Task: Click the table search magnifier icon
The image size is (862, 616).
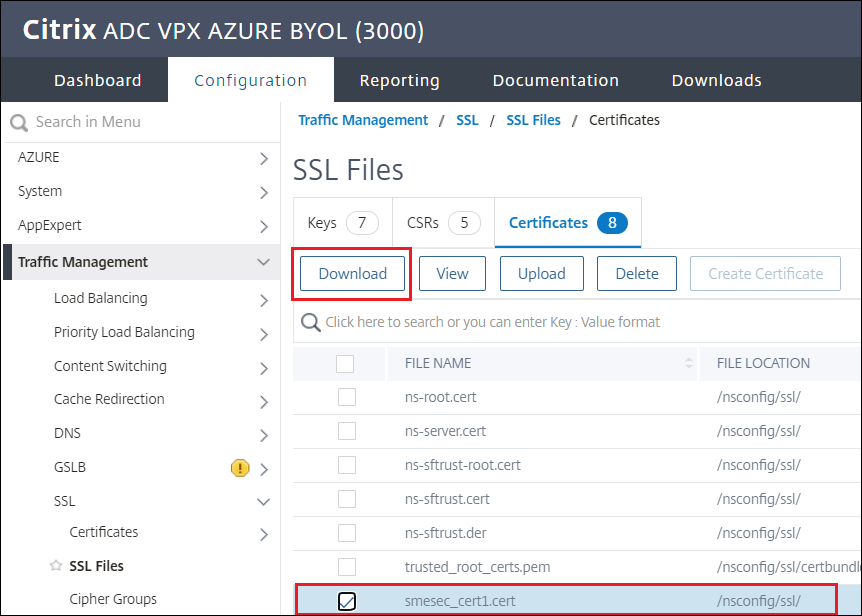Action: [311, 323]
